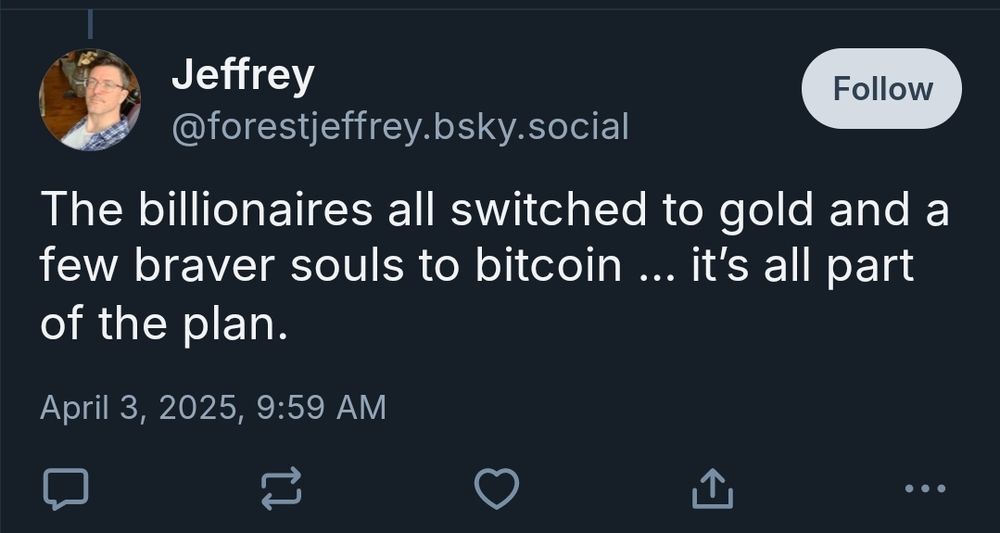The width and height of the screenshot is (1000, 533).
Task: Repost Jeffrey's post using the arrows icon
Action: point(280,488)
